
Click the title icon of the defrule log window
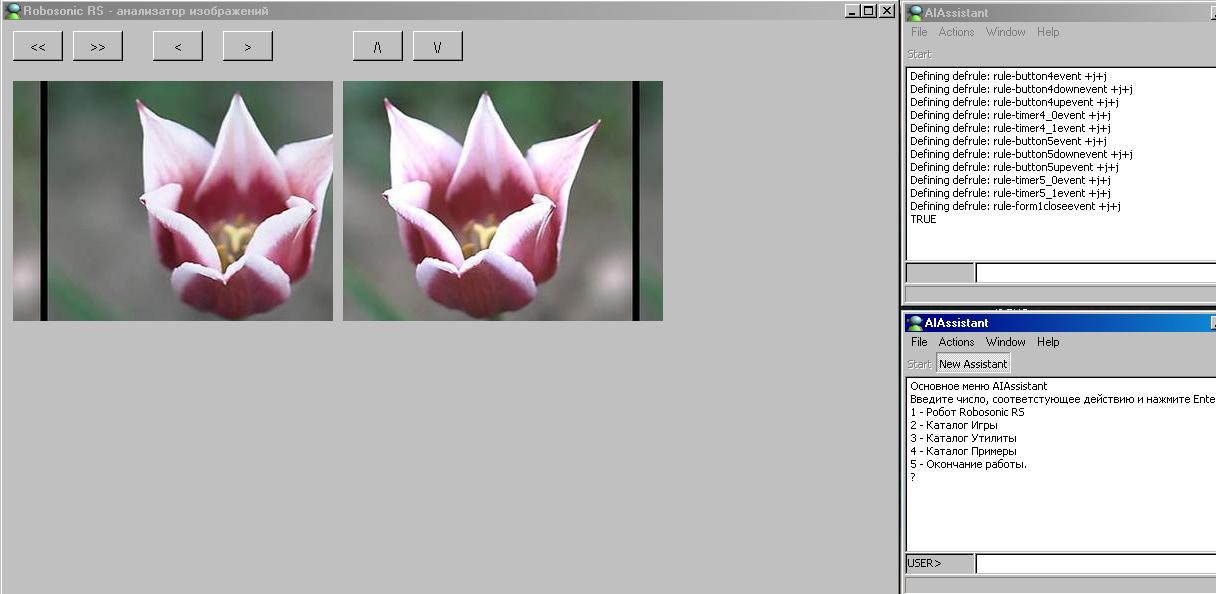pos(915,13)
